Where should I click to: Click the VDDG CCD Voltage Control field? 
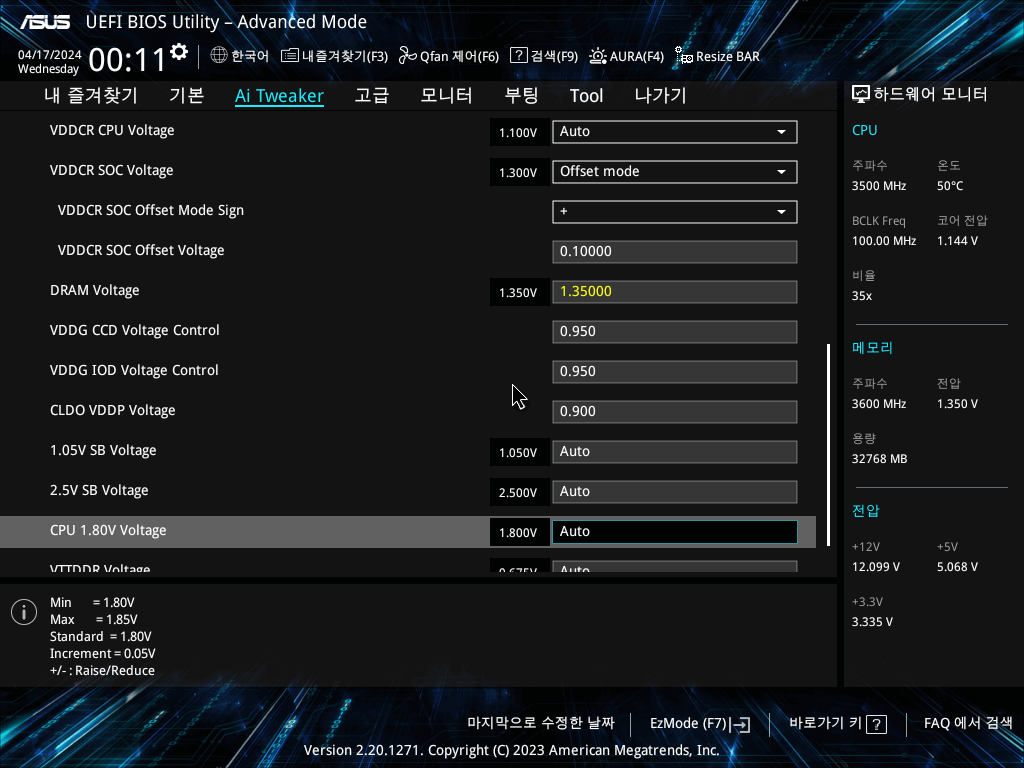[675, 332]
